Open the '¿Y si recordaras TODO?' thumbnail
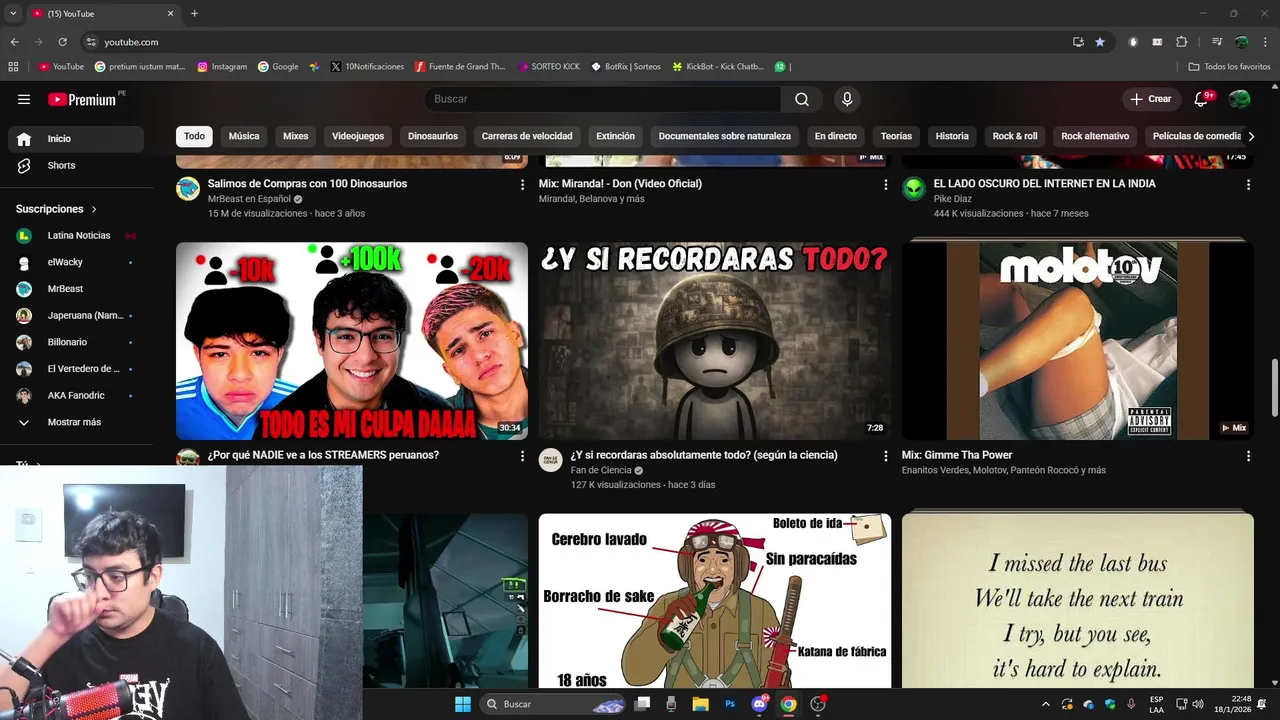Image resolution: width=1280 pixels, height=720 pixels. (715, 341)
